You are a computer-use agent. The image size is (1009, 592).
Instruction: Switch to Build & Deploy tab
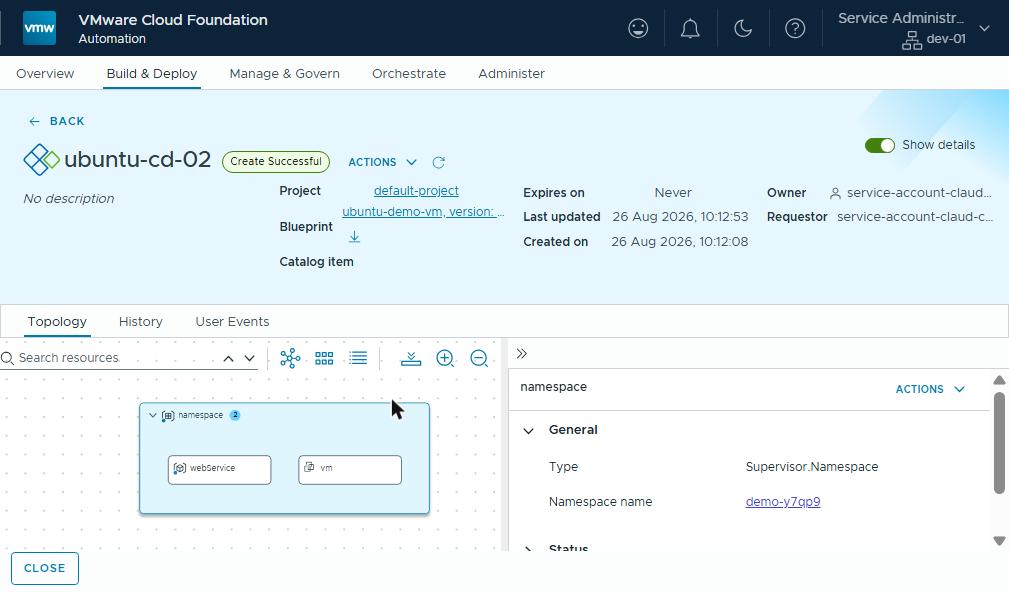(152, 73)
